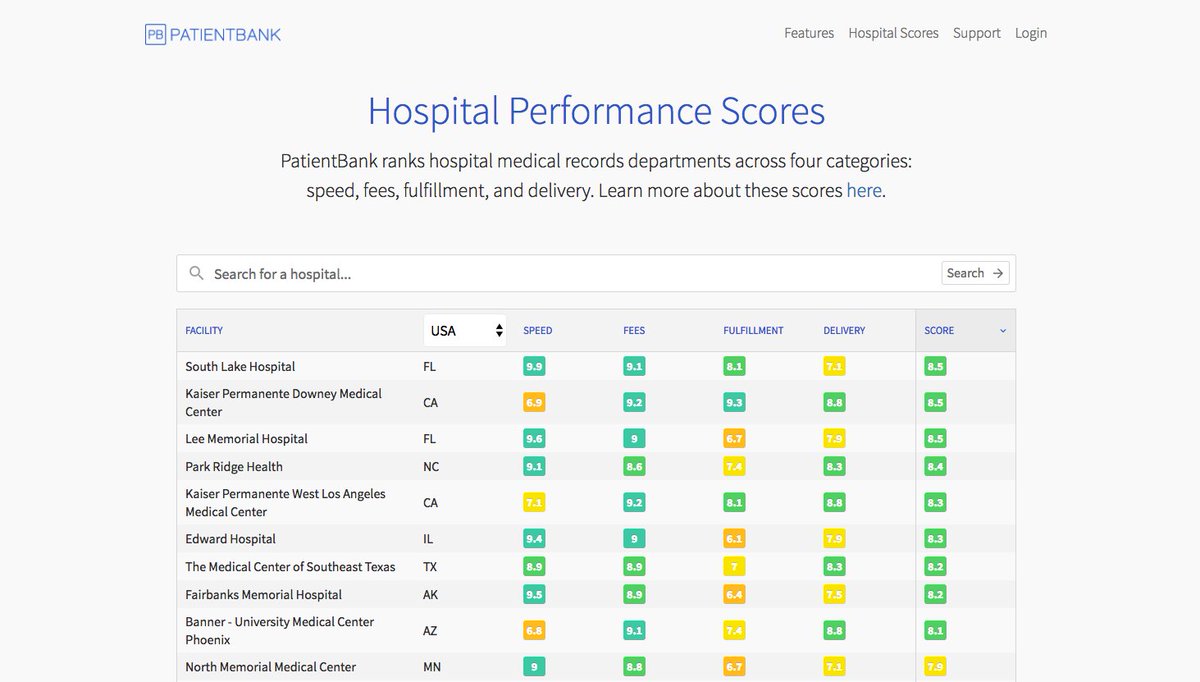The height and width of the screenshot is (682, 1200).
Task: Click the NC state cell for Park Ridge
Action: point(431,467)
